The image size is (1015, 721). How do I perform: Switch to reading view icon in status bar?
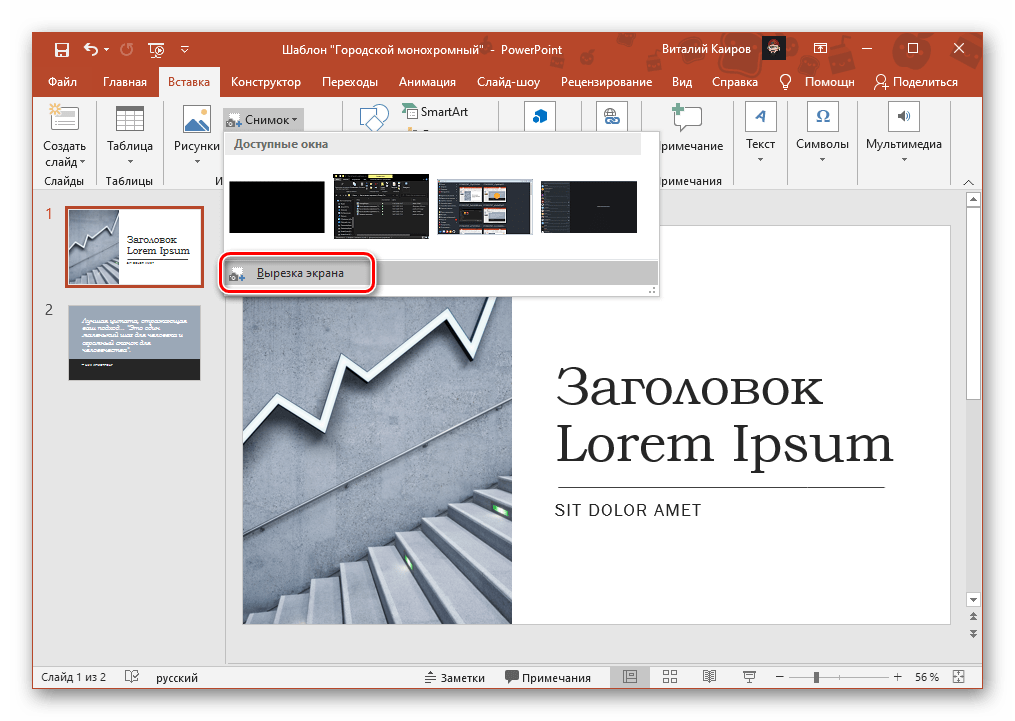click(x=709, y=677)
